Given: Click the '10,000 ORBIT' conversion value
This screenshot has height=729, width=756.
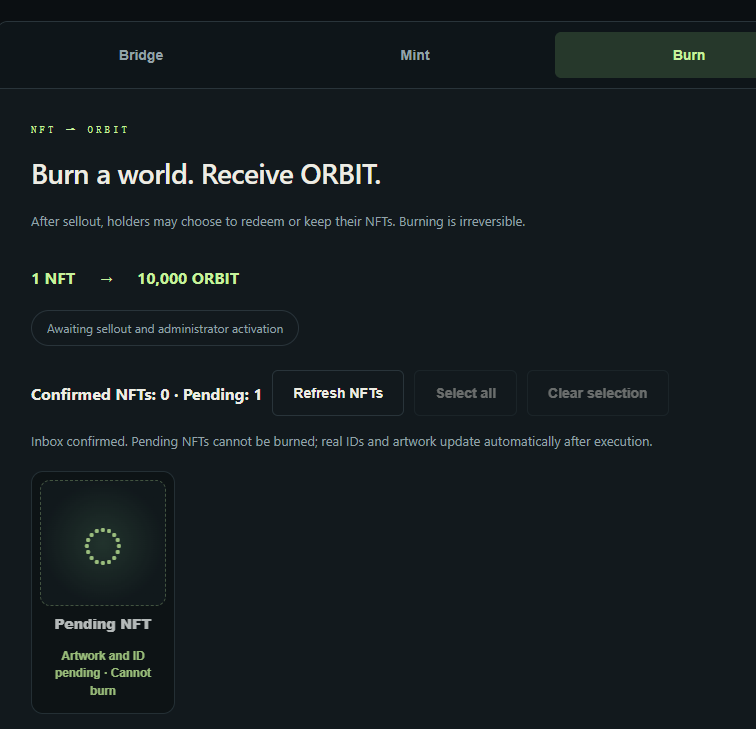Looking at the screenshot, I should [x=189, y=279].
